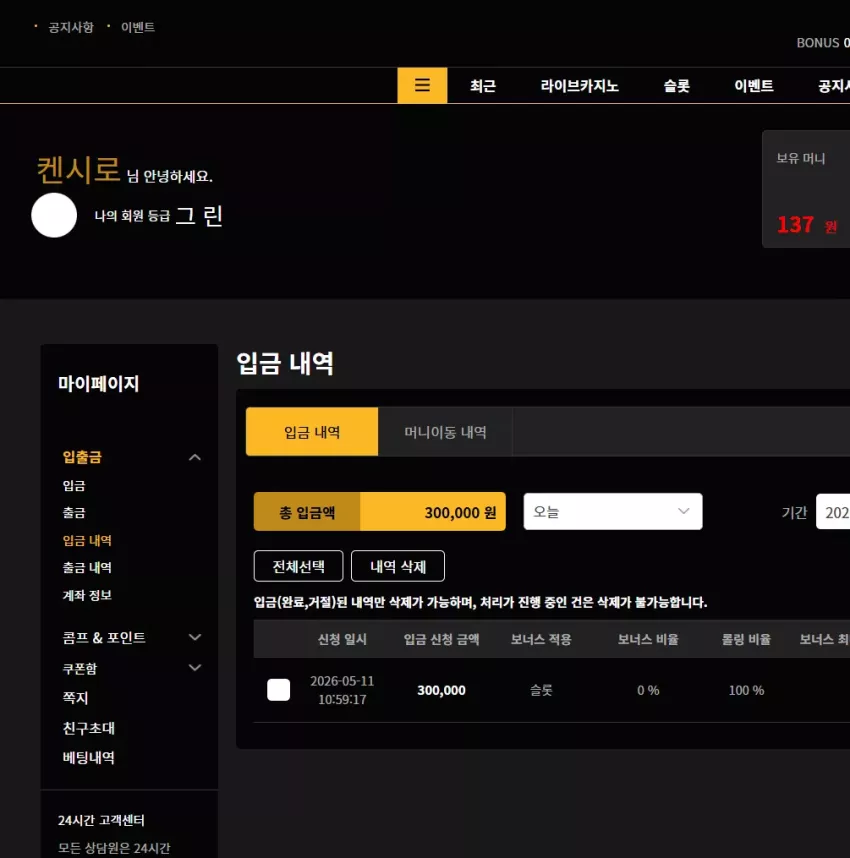Click the 켄시로 username text
The height and width of the screenshot is (858, 850).
[78, 170]
